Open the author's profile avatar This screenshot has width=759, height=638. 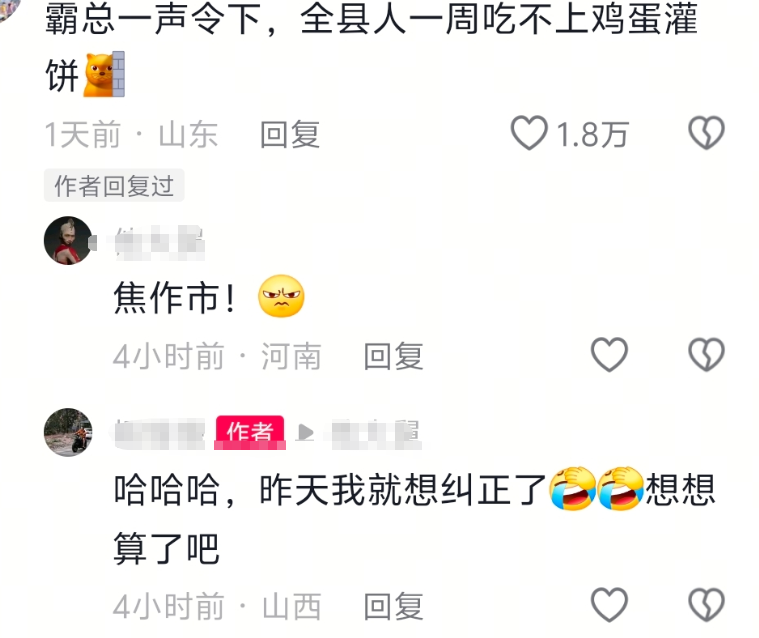(x=68, y=432)
